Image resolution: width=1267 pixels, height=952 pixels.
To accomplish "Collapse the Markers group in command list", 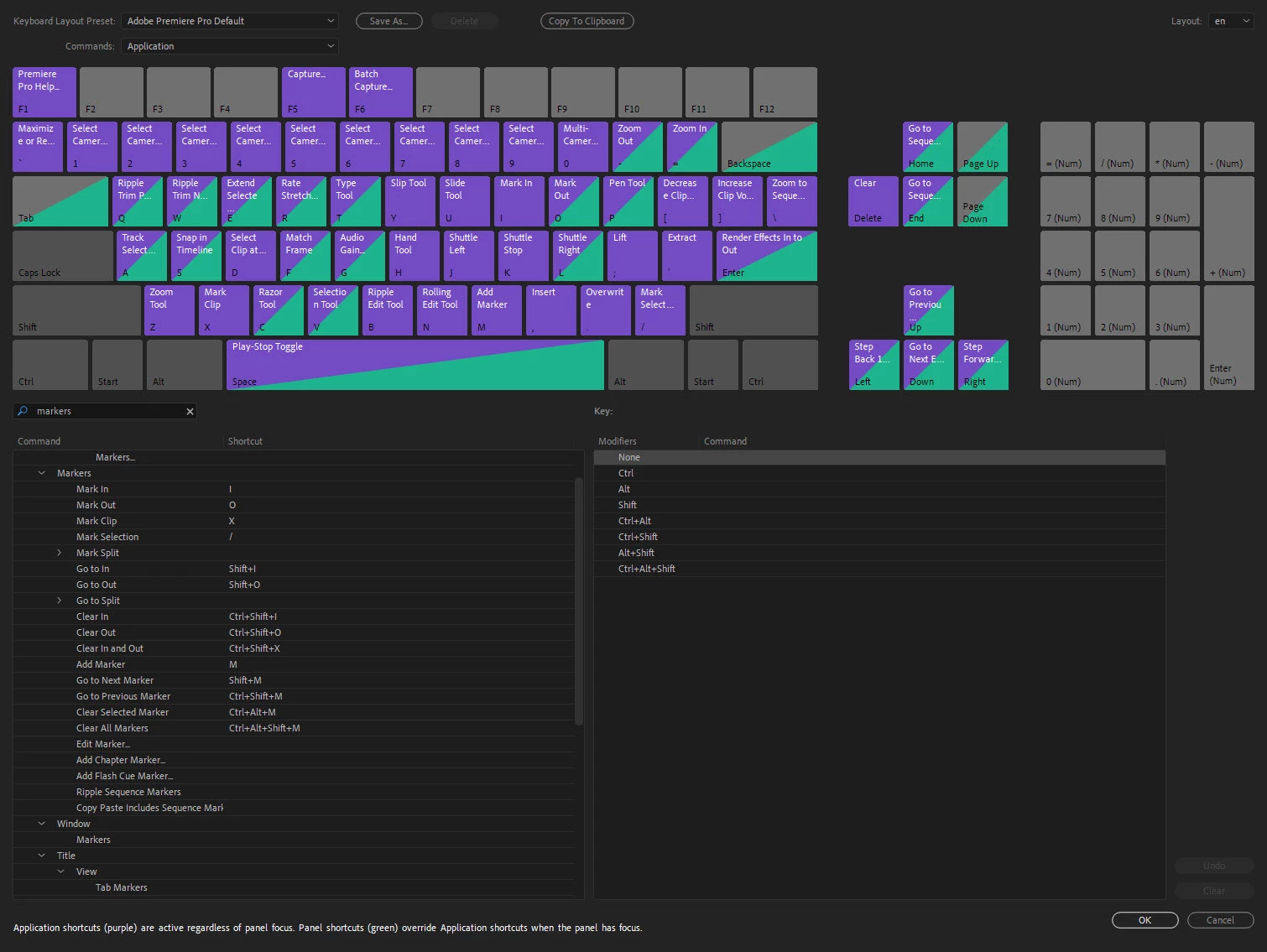I will coord(41,473).
